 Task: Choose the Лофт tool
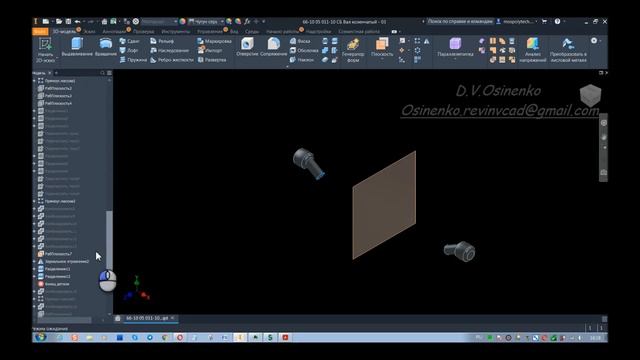click(129, 50)
